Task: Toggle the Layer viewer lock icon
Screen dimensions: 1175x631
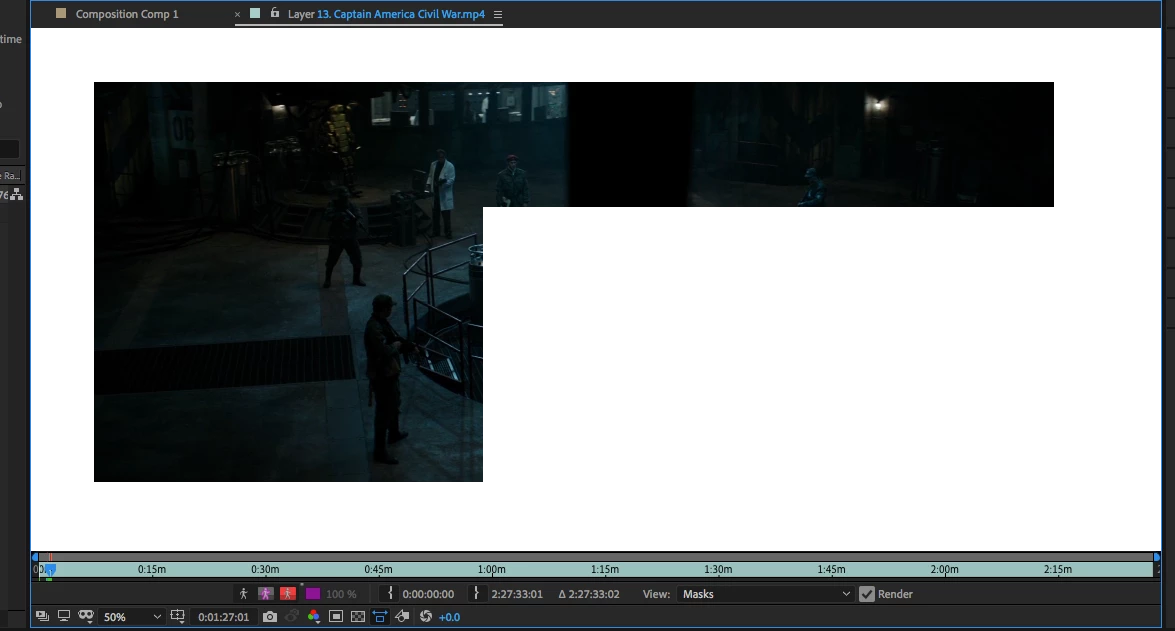Action: 275,13
